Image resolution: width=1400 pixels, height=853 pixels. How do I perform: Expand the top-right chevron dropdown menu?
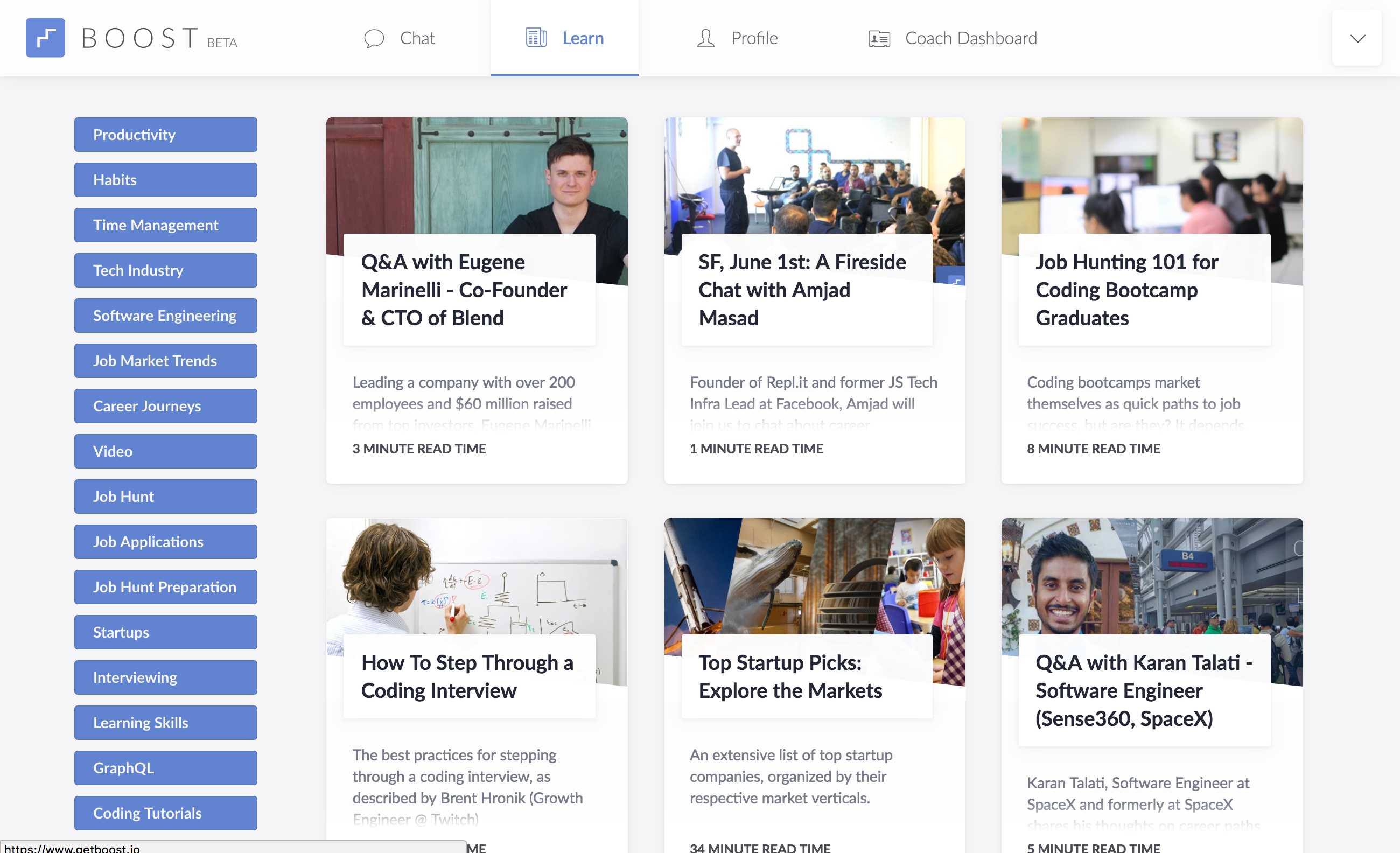[x=1357, y=38]
